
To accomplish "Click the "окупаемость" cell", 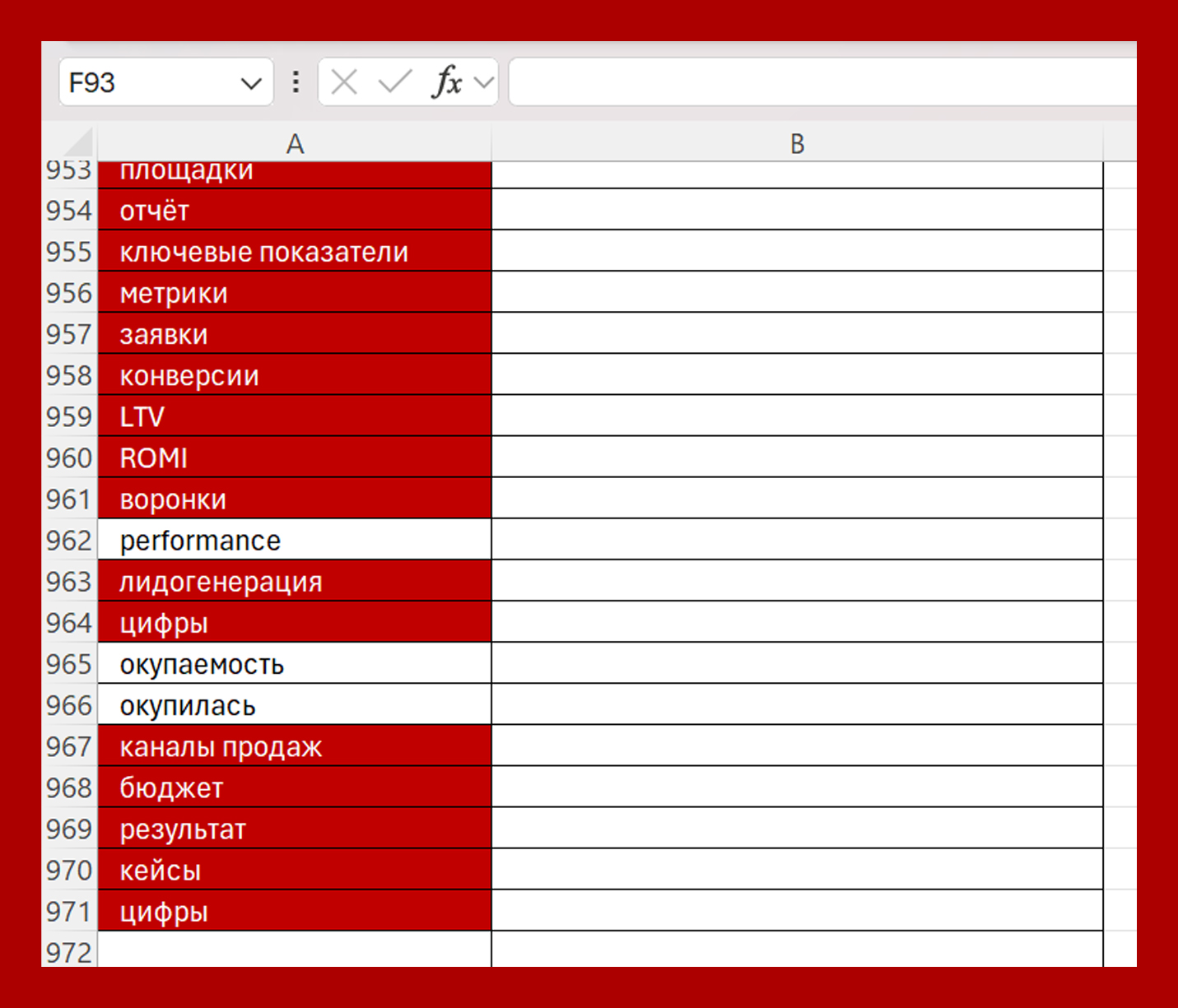I will 295,663.
